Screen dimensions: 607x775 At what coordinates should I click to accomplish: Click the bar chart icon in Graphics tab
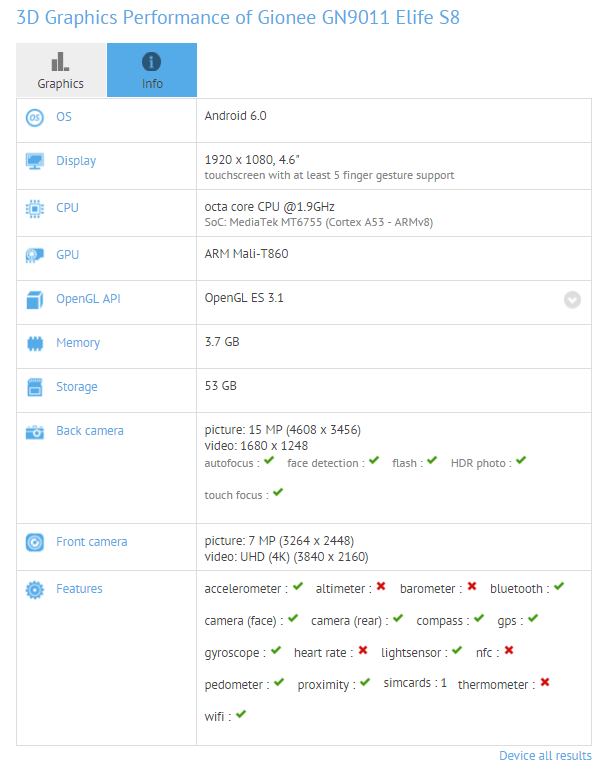60,62
